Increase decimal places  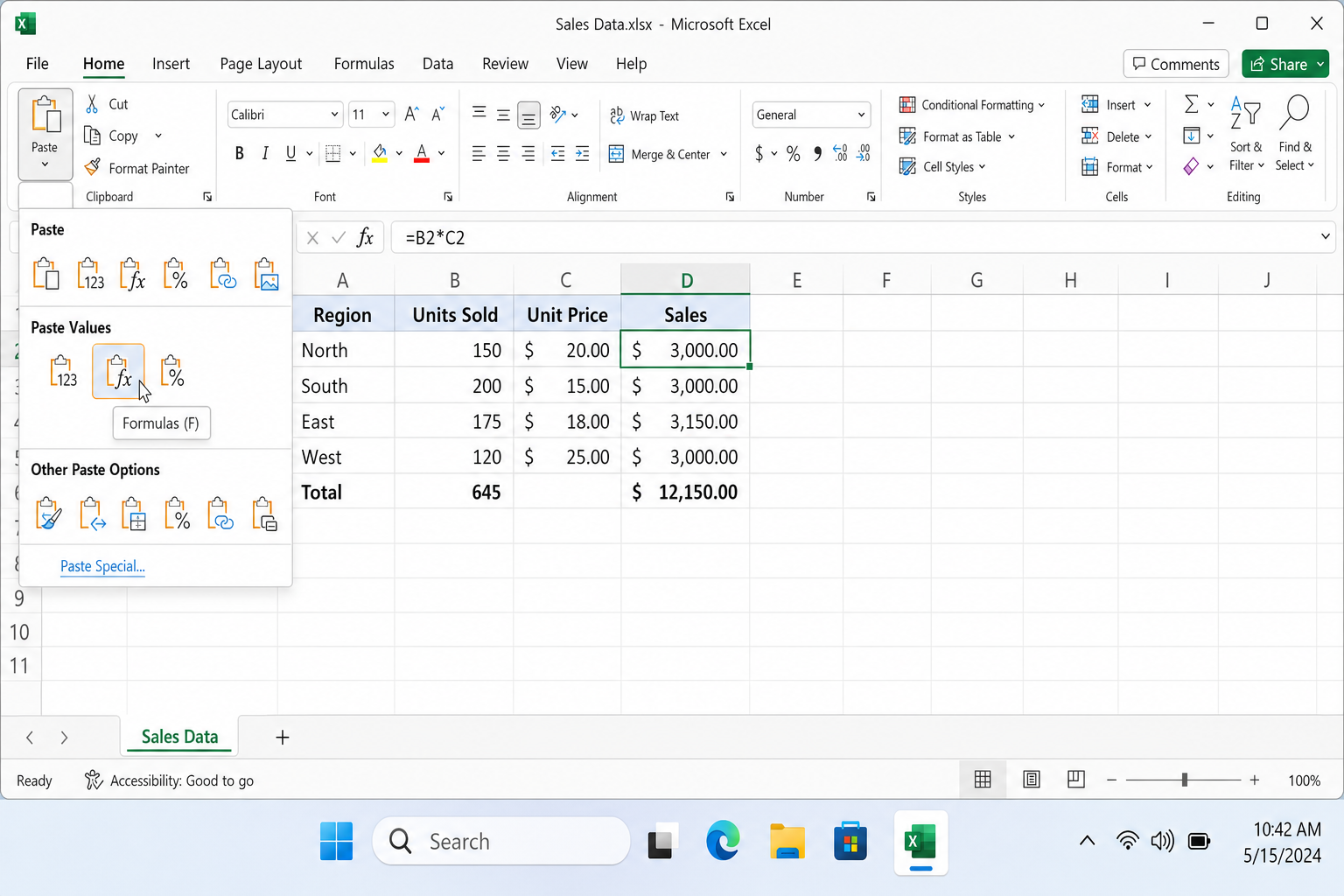(840, 154)
